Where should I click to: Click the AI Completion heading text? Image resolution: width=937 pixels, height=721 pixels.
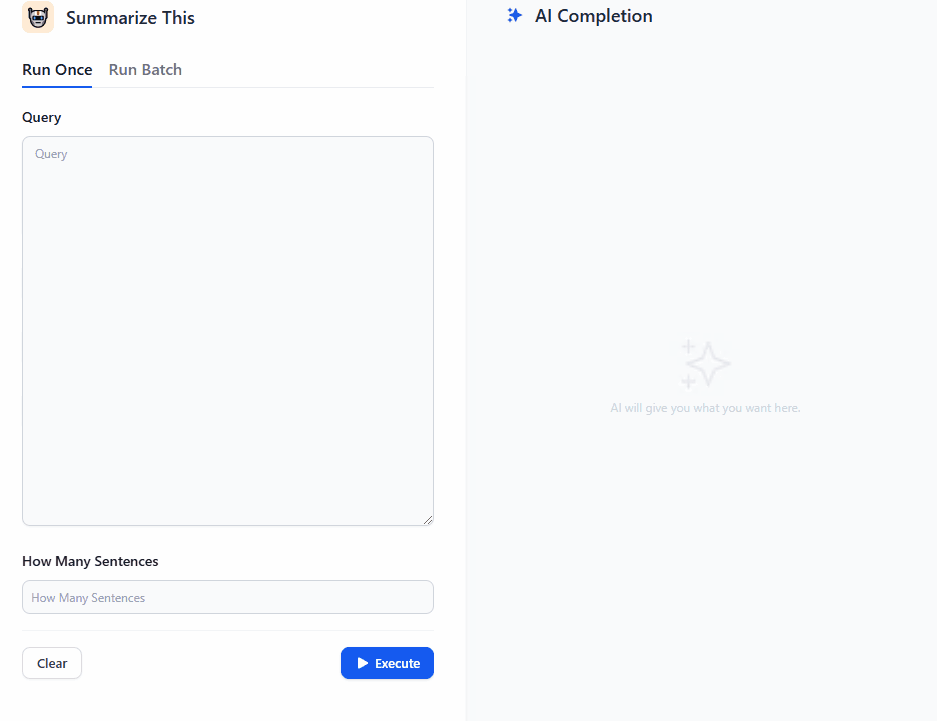[x=593, y=16]
